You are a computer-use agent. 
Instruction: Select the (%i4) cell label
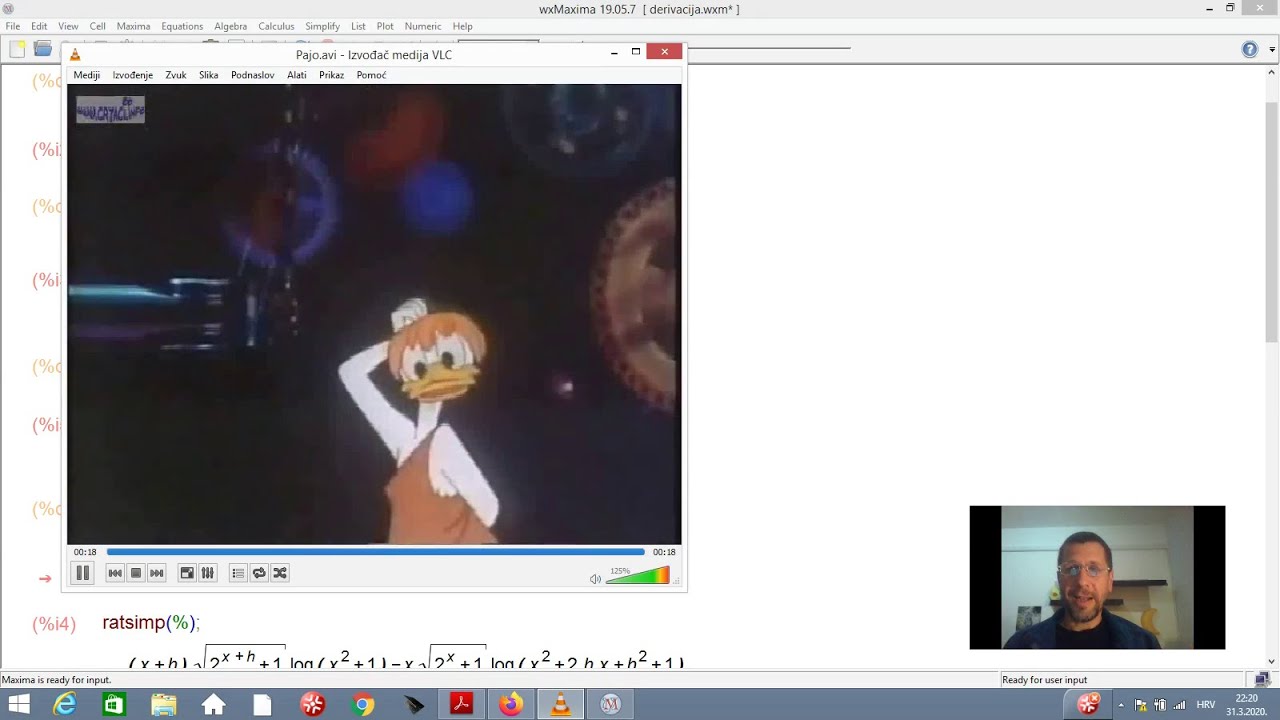tap(54, 624)
